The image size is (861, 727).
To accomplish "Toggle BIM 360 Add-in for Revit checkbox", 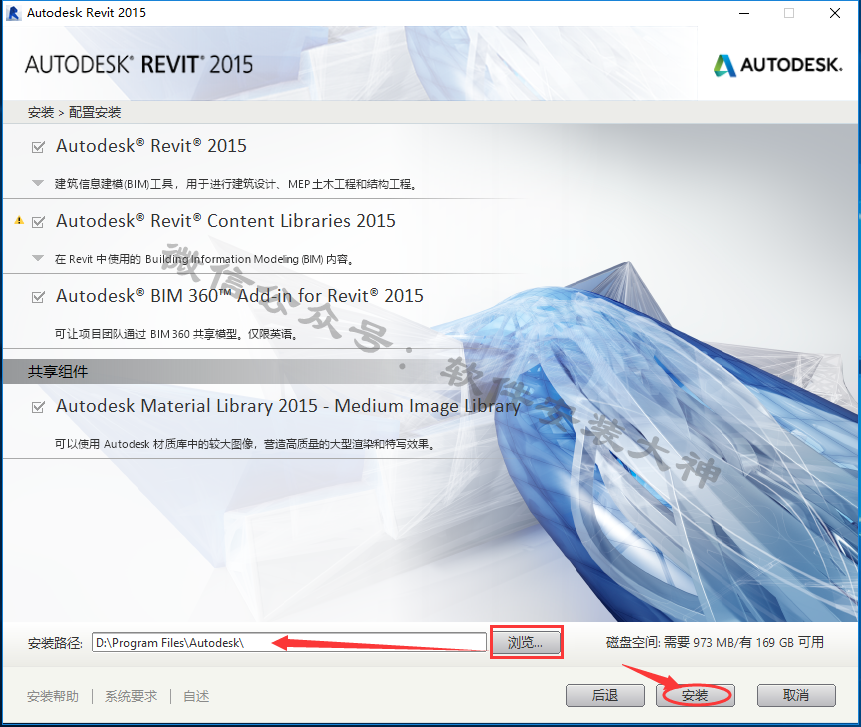I will coord(38,297).
